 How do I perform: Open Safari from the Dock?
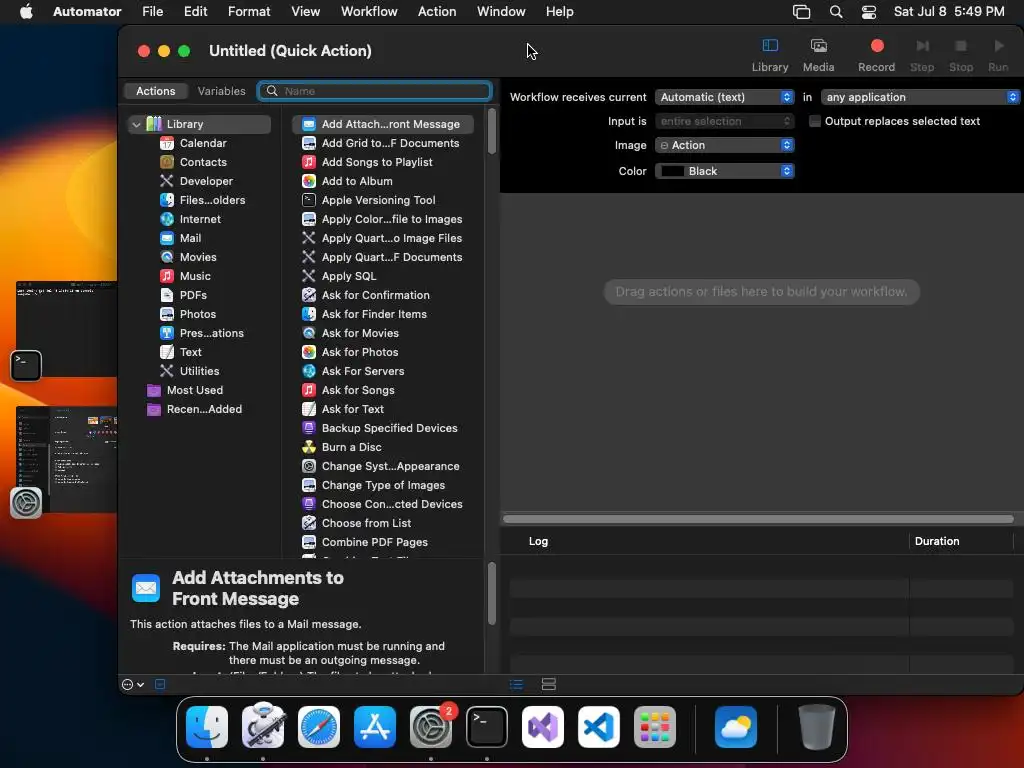click(319, 727)
